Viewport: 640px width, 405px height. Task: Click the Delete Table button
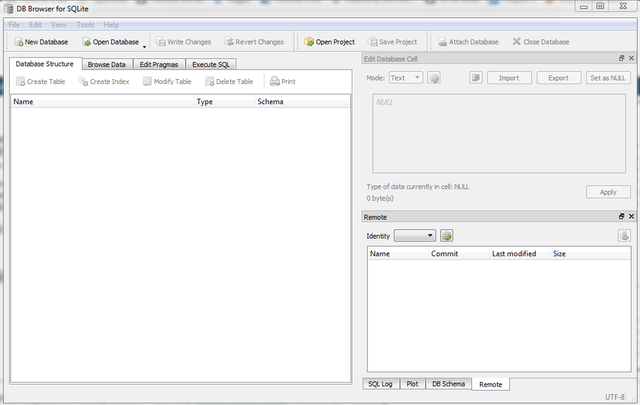tap(229, 81)
